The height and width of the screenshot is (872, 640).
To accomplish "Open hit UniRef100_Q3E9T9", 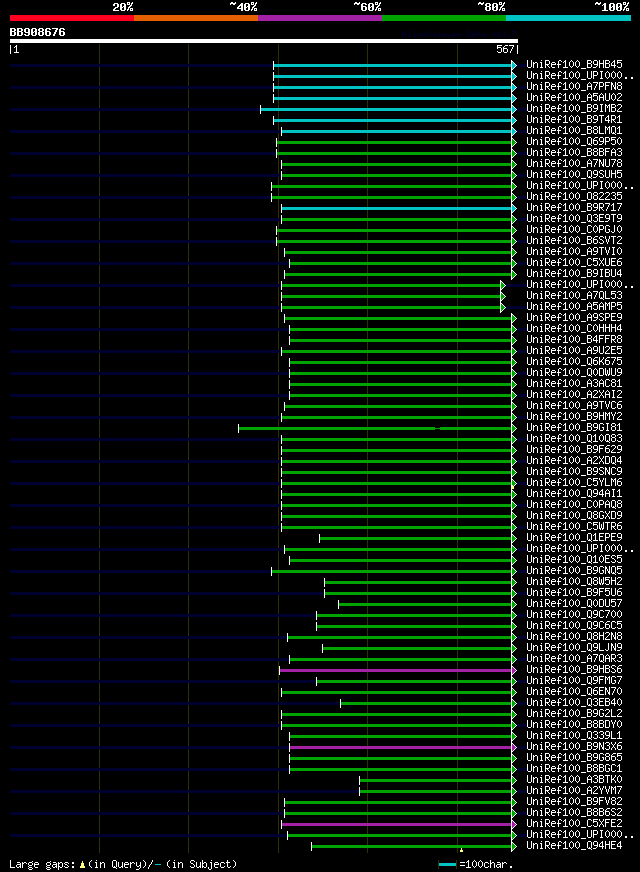I will [574, 219].
